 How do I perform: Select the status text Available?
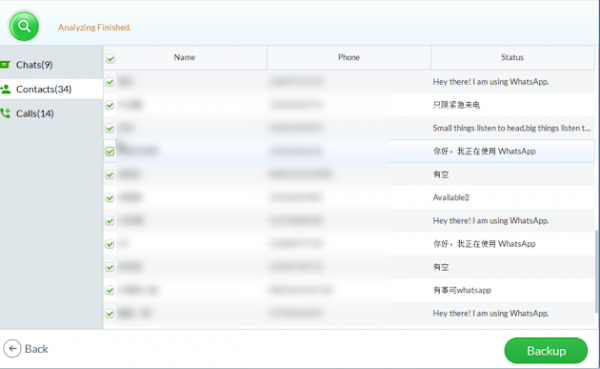[451, 198]
